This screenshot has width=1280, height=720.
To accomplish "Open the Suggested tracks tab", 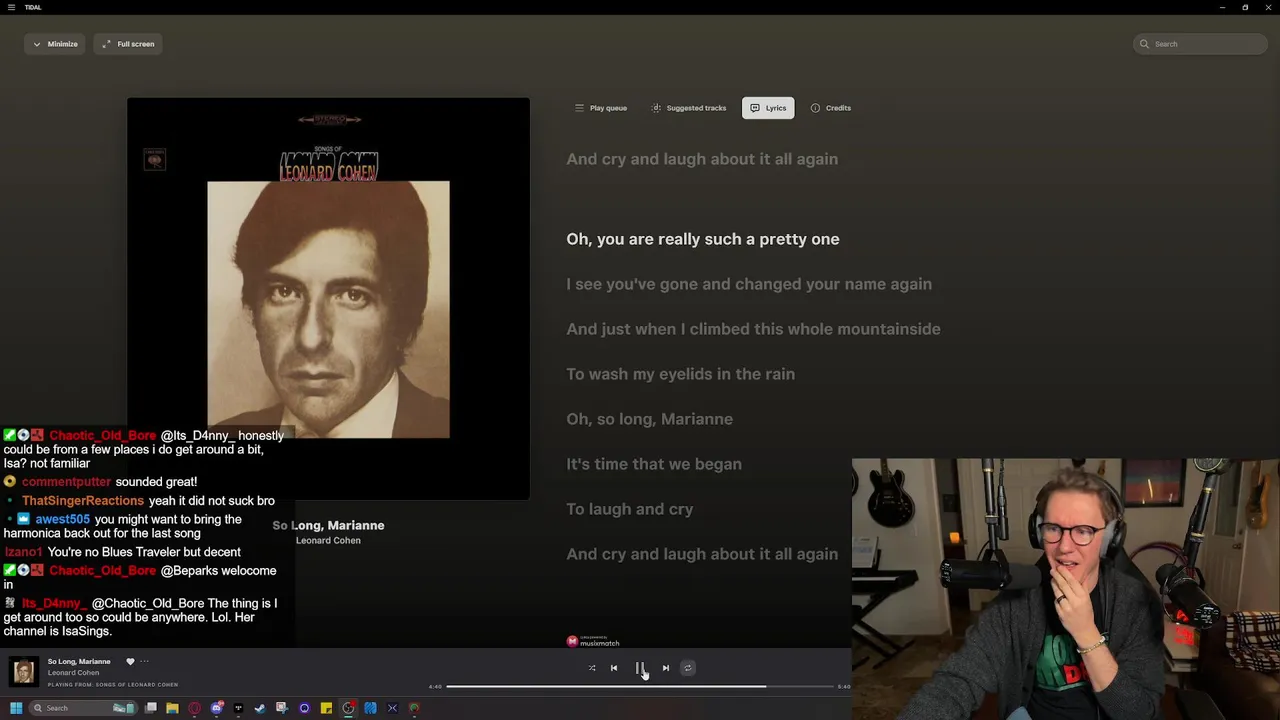I will [688, 108].
